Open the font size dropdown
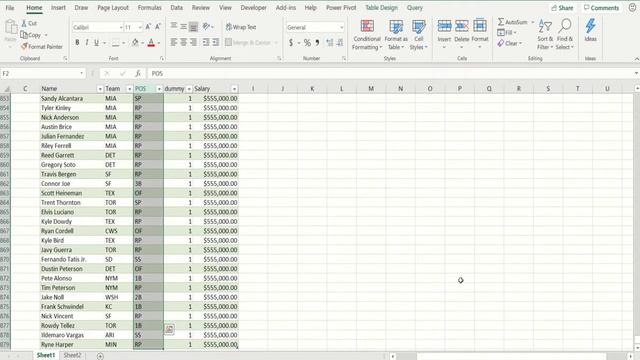 (140, 27)
